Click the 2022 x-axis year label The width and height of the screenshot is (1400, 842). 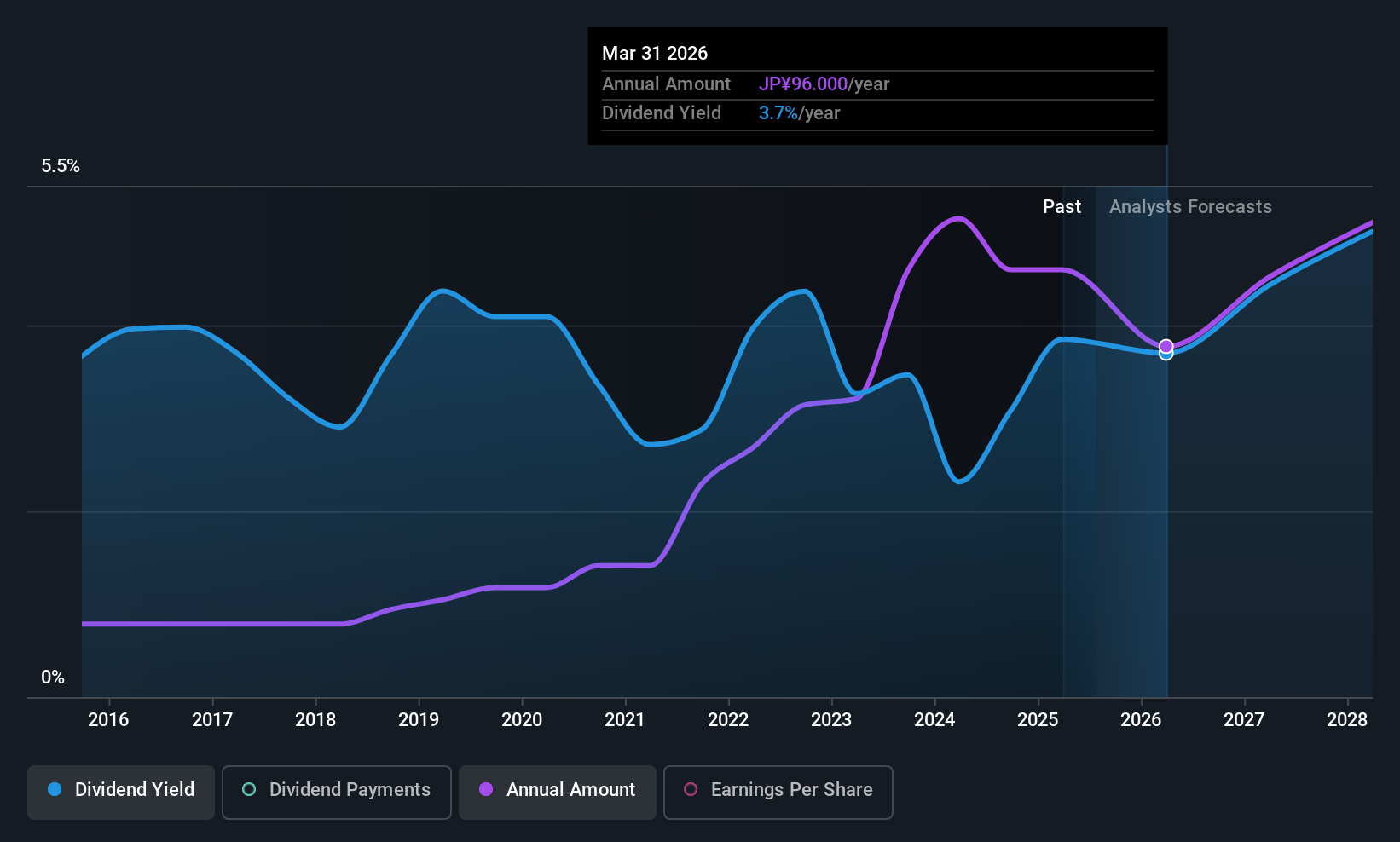pyautogui.click(x=728, y=720)
